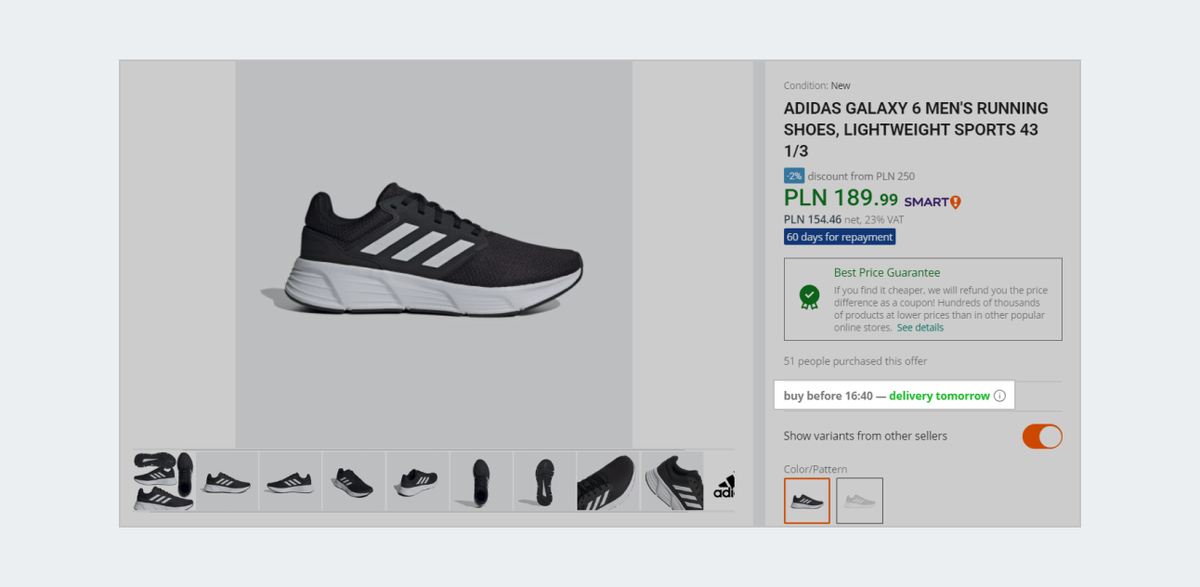Toggle Show variants from other sellers

[x=1042, y=436]
